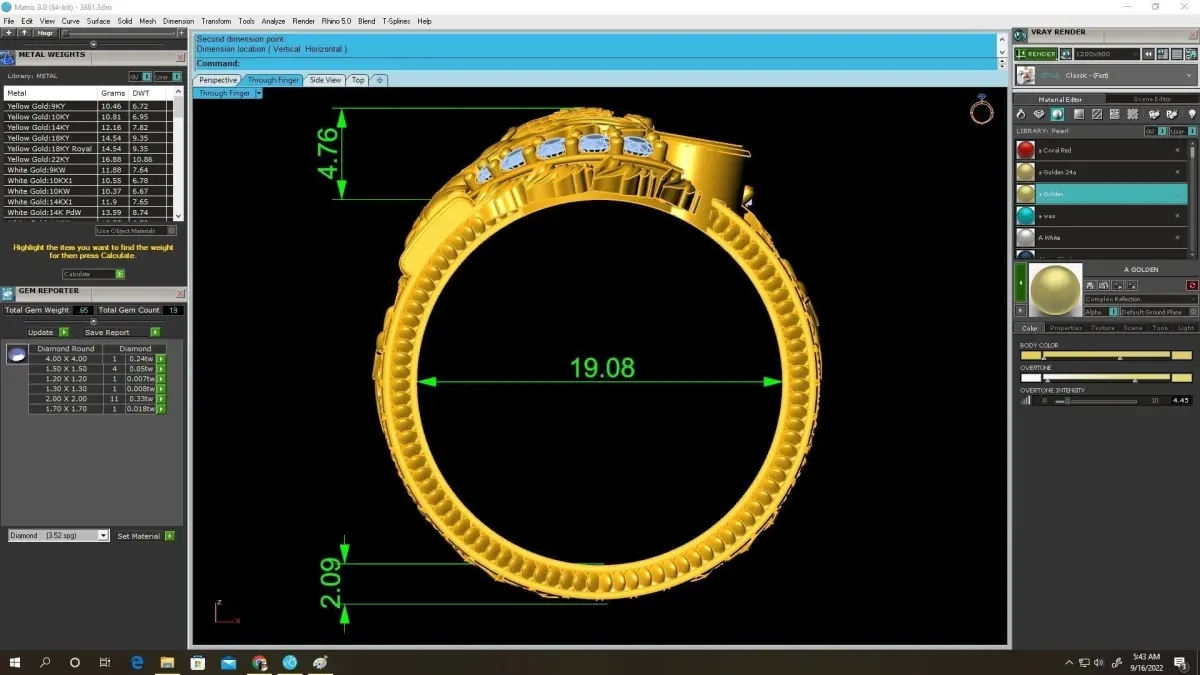Click the green V-Ray RENDER button
Screen dimensions: 1200x675
point(1035,54)
